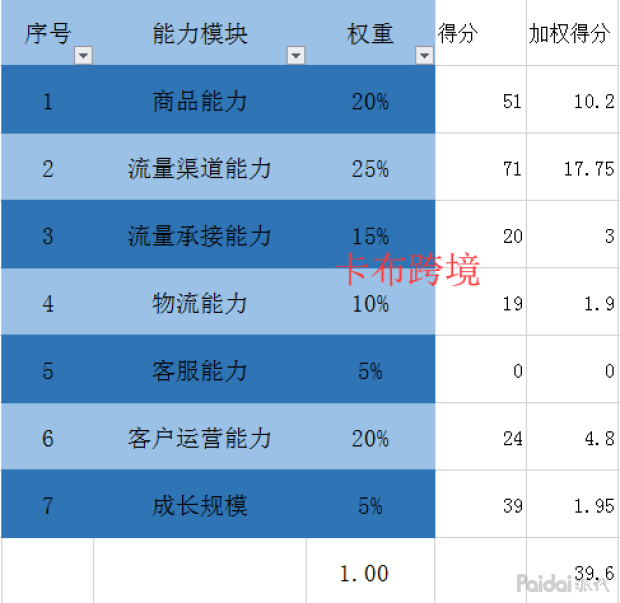Click the 流量承接能力 cell
Image resolution: width=620 pixels, height=603 pixels.
pyautogui.click(x=200, y=236)
